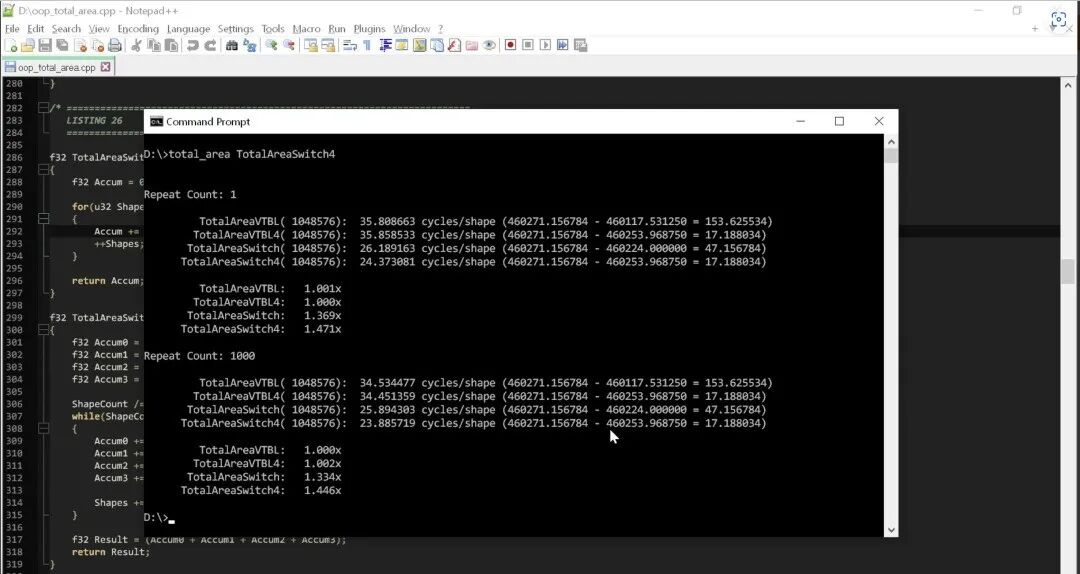Open the Encoding menu
Image resolution: width=1080 pixels, height=574 pixels.
pyautogui.click(x=138, y=29)
